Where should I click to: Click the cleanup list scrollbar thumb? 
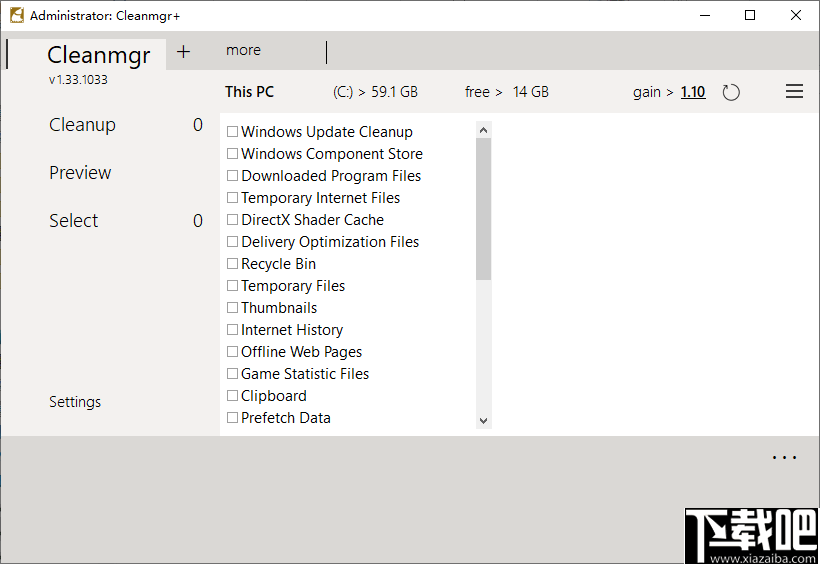point(483,209)
